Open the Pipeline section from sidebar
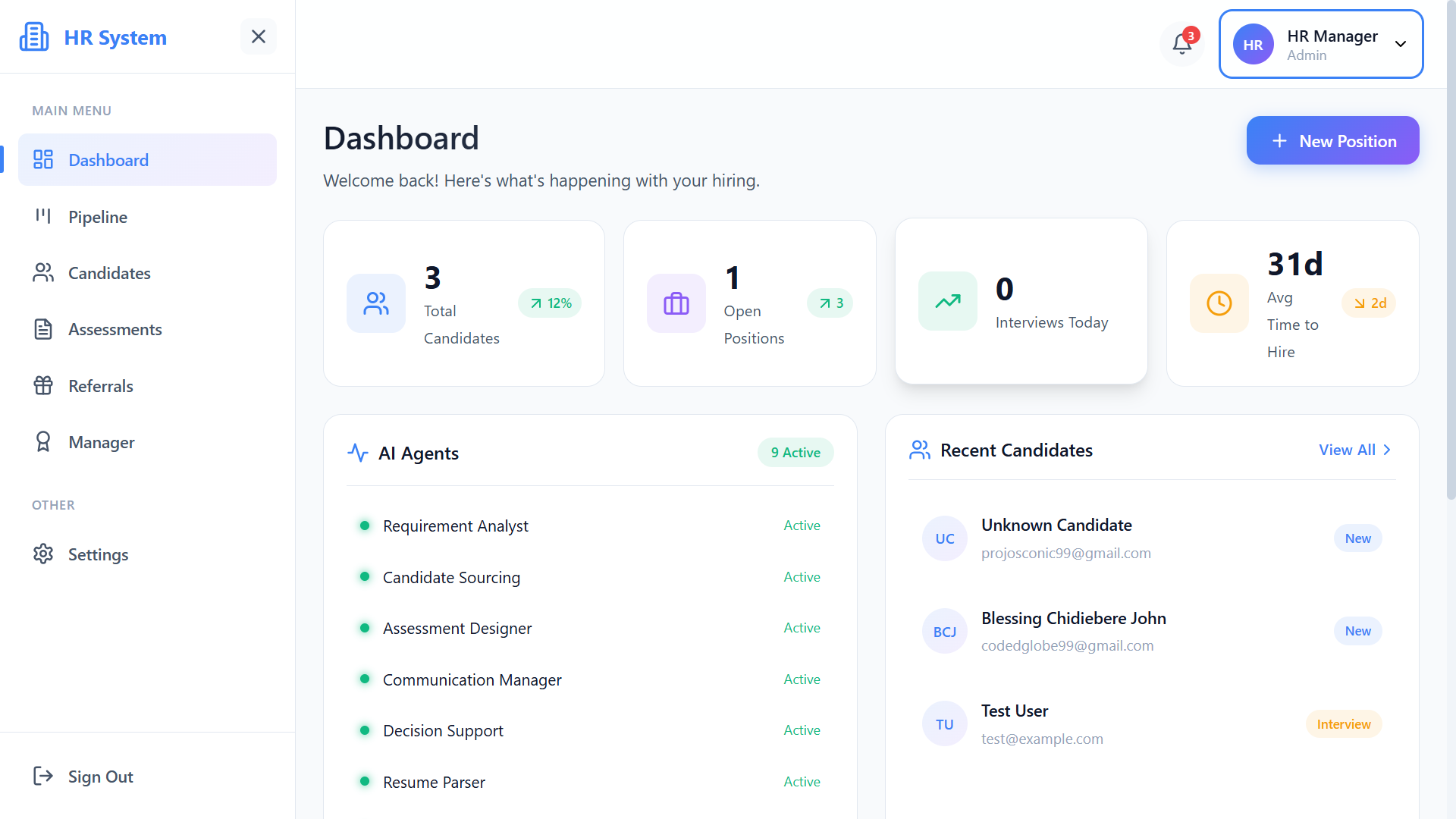 98,217
